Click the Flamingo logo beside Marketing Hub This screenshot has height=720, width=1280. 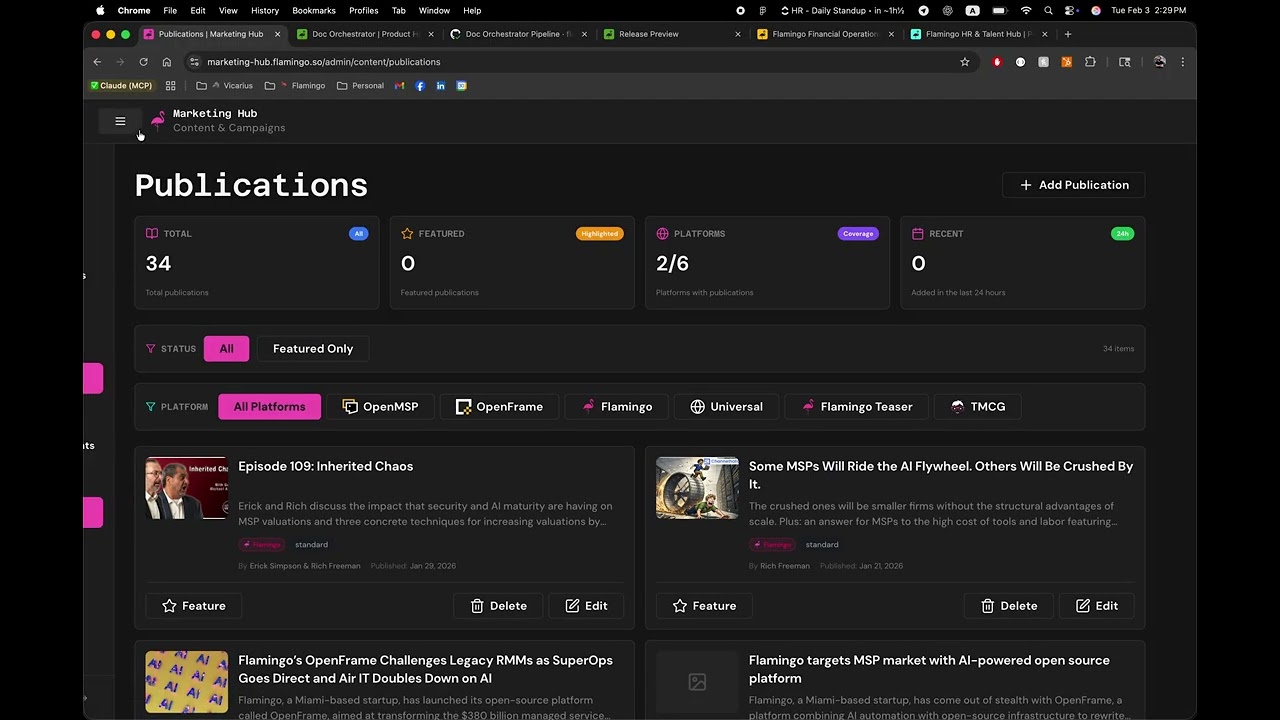pyautogui.click(x=157, y=121)
